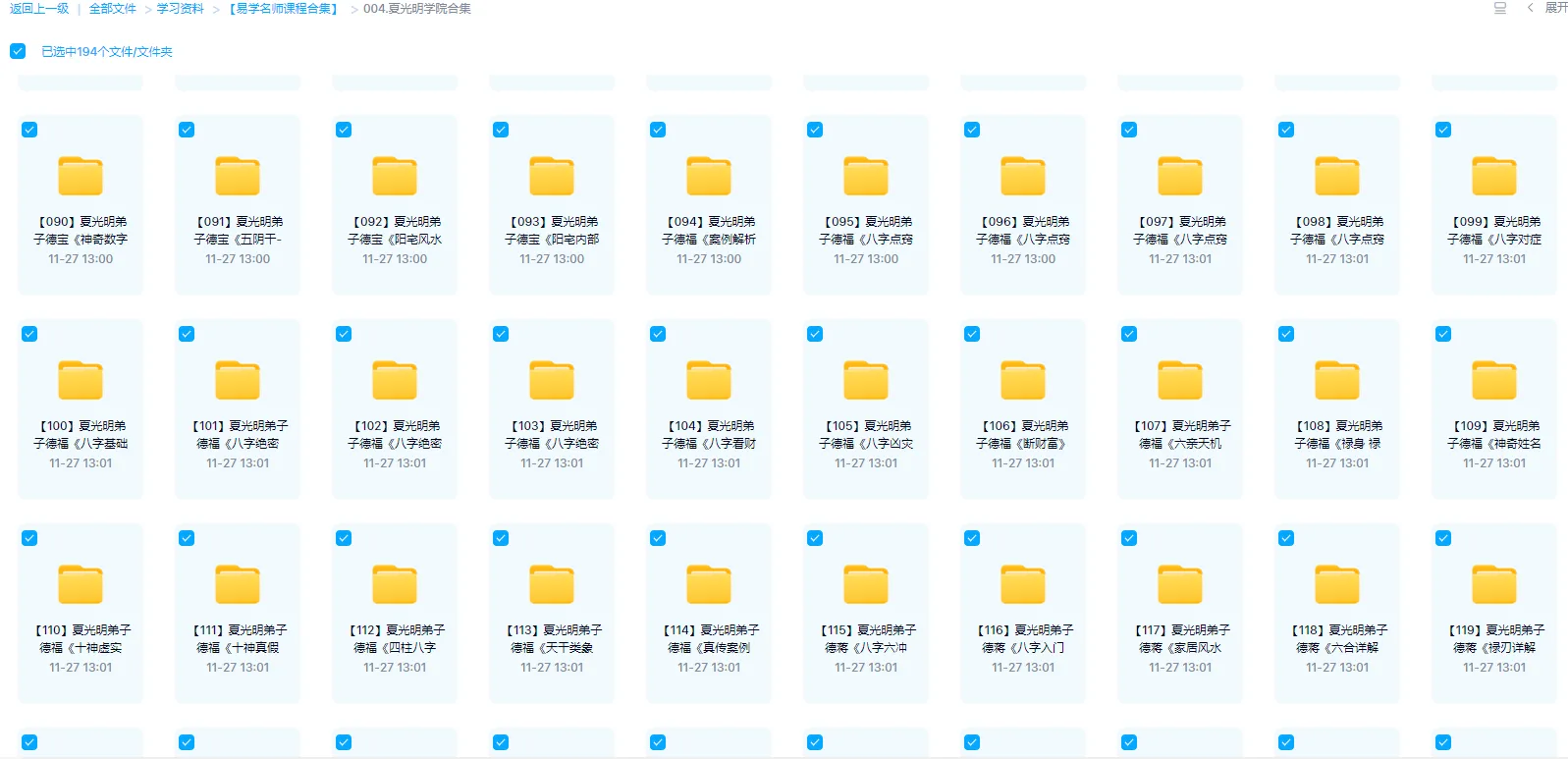Click folder name [106] 夏光明弟
The width and height of the screenshot is (1568, 759).
1025,426
